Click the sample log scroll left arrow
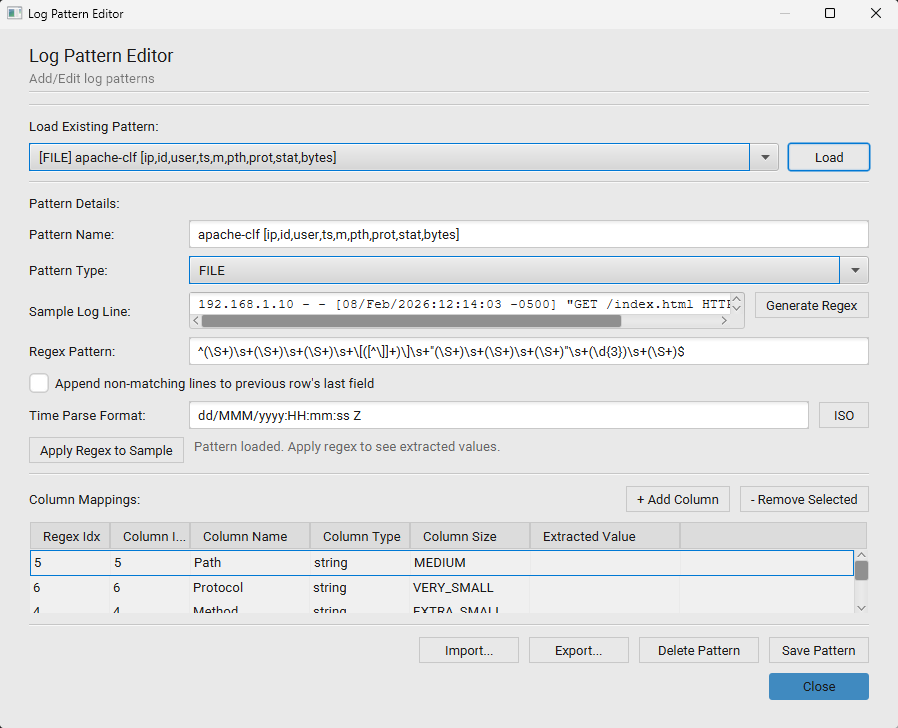This screenshot has height=728, width=898. pyautogui.click(x=196, y=321)
